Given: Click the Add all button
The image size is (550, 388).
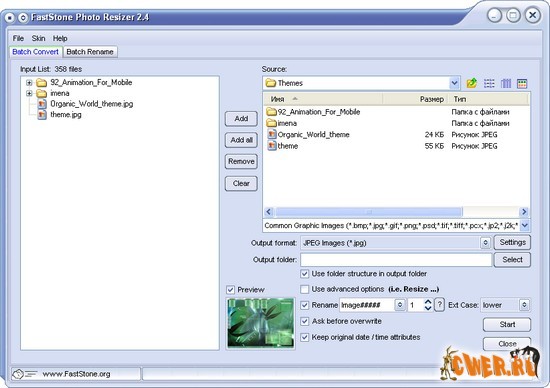Looking at the screenshot, I should [x=241, y=140].
